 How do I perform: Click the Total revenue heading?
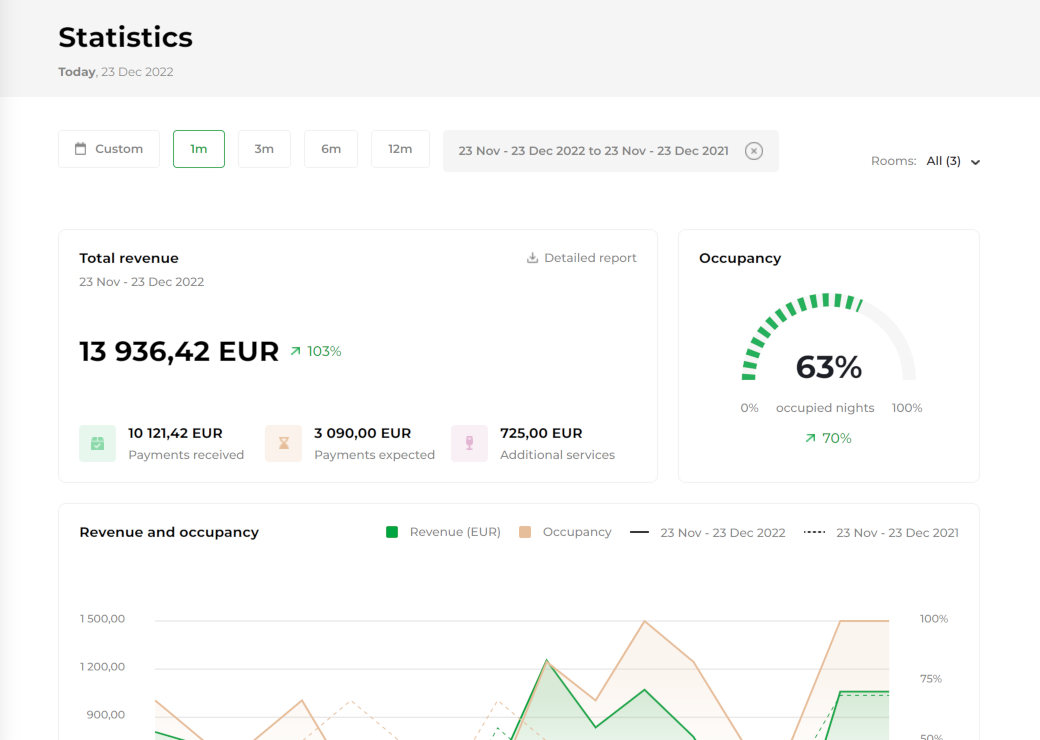tap(129, 258)
